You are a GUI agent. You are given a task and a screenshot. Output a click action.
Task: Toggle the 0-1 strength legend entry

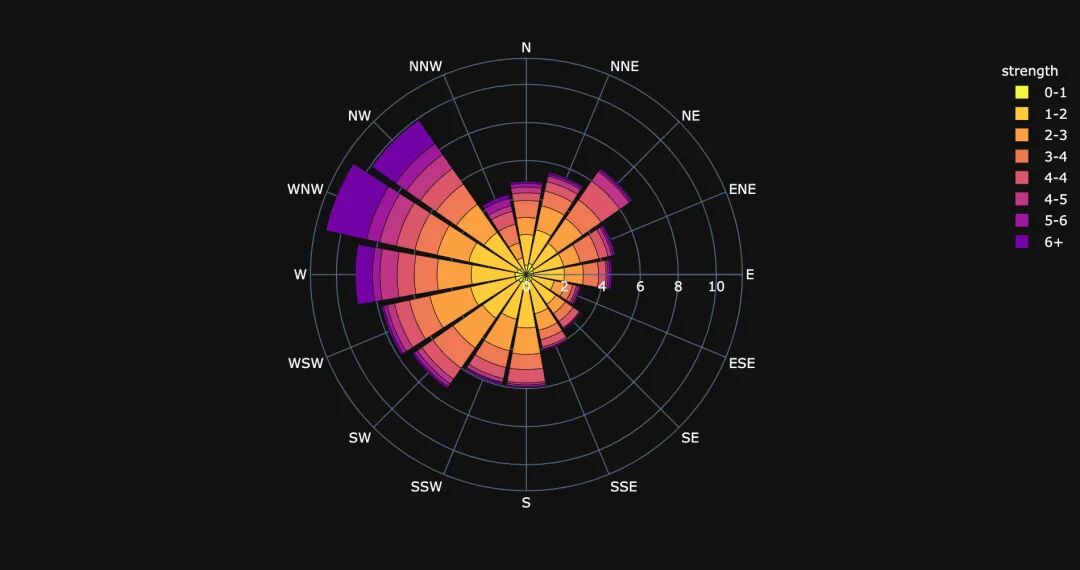1040,92
